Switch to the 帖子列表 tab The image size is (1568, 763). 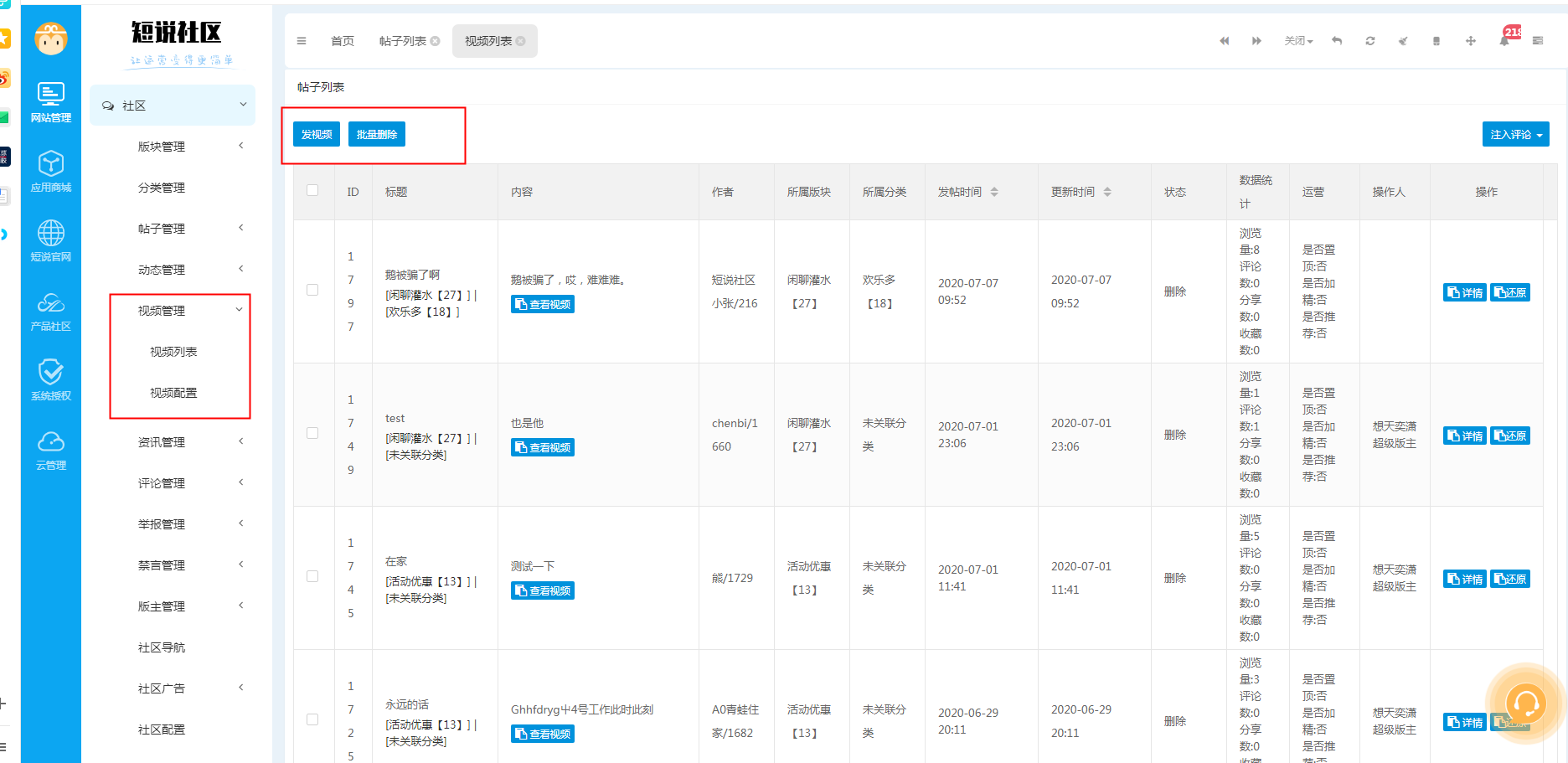click(403, 41)
